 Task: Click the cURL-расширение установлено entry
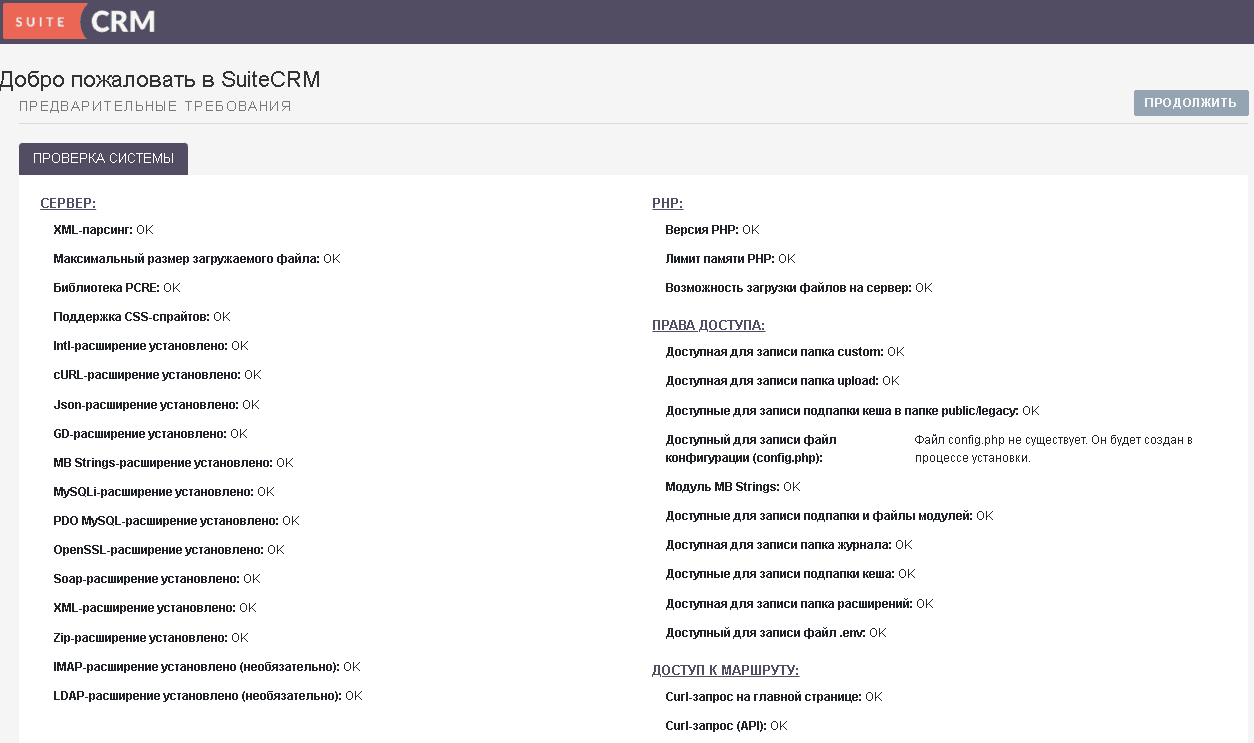coord(156,375)
